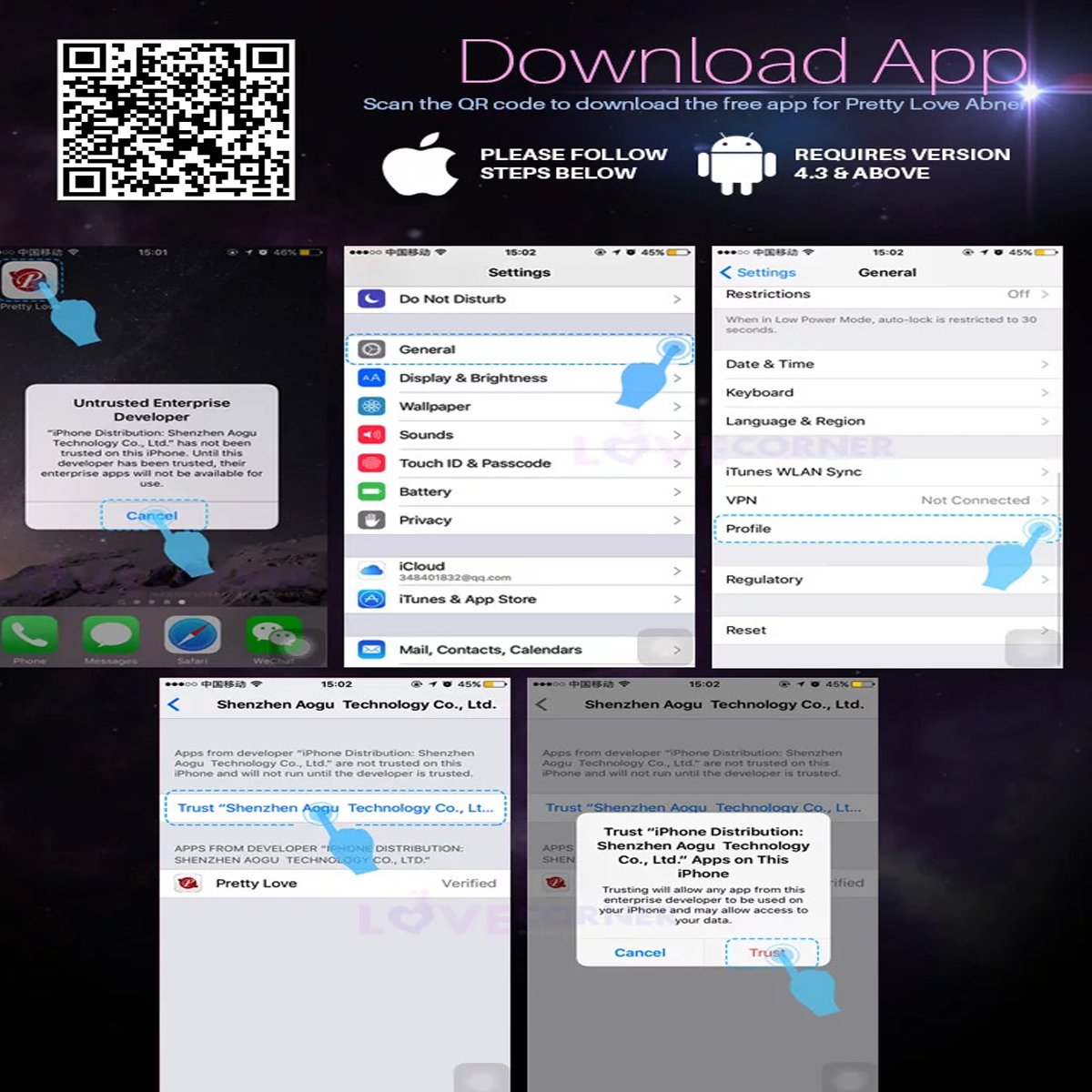Viewport: 1092px width, 1092px height.
Task: Open the General row in Settings
Action: point(519,349)
